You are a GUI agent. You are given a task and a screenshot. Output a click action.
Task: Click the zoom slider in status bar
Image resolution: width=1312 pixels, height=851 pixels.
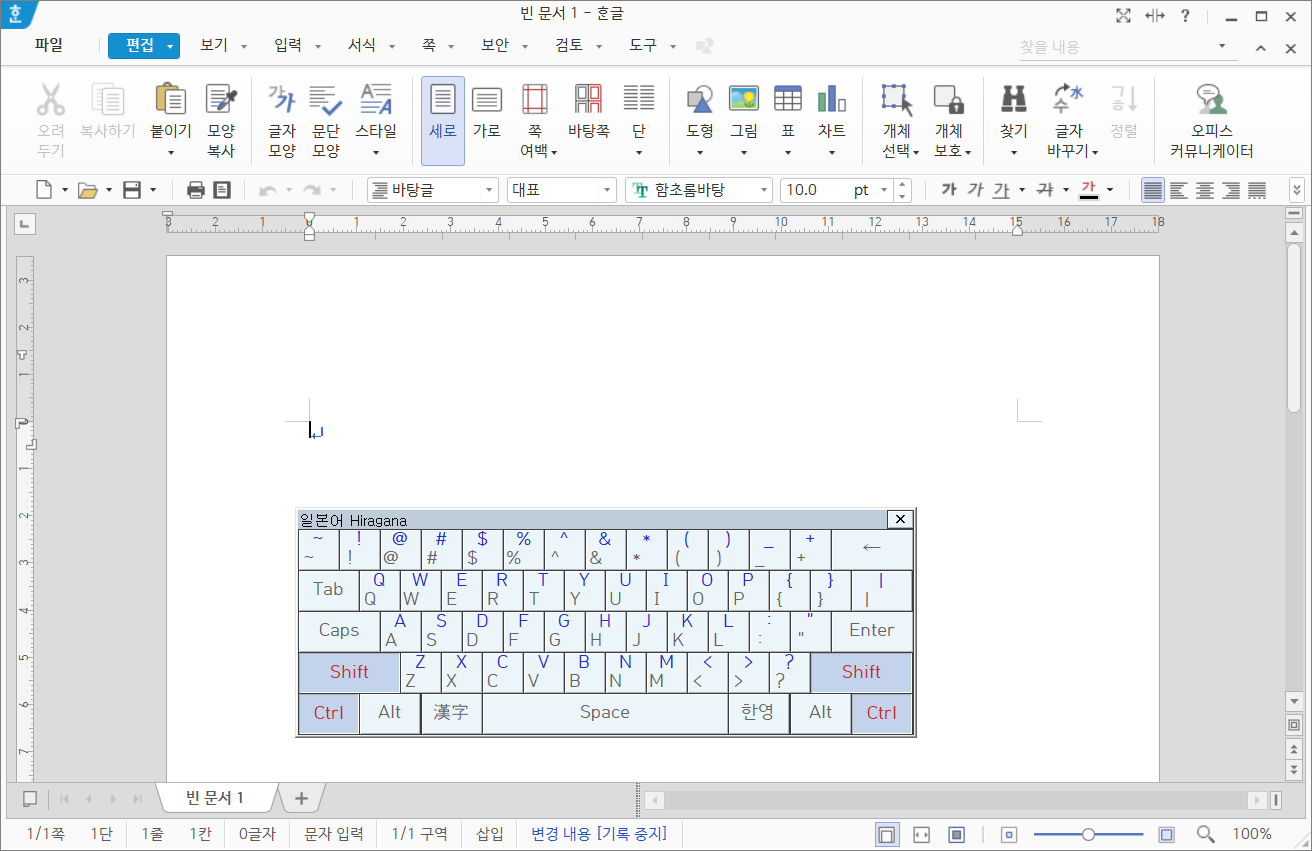[x=1088, y=834]
